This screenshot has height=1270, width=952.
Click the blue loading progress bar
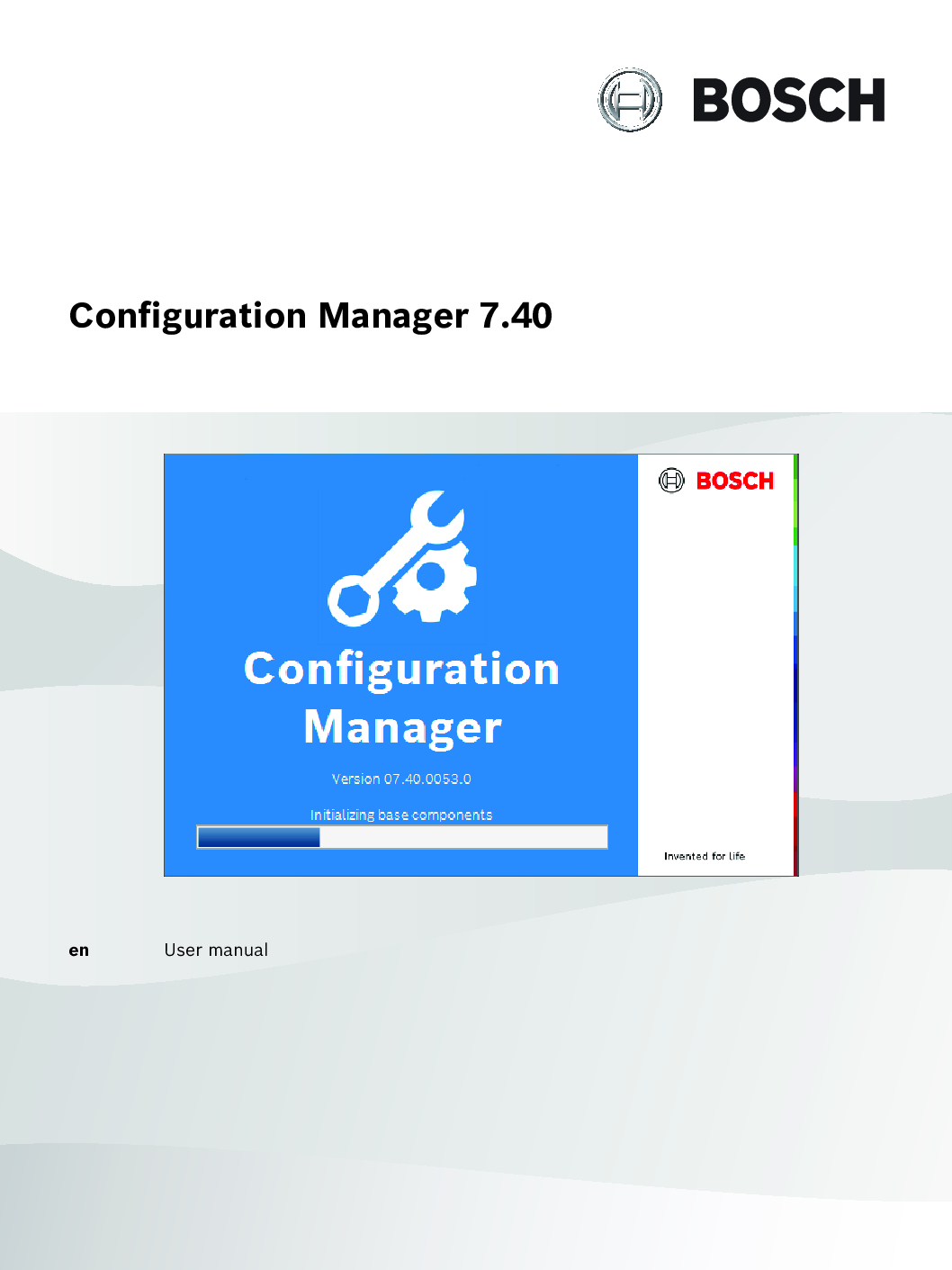[x=402, y=837]
